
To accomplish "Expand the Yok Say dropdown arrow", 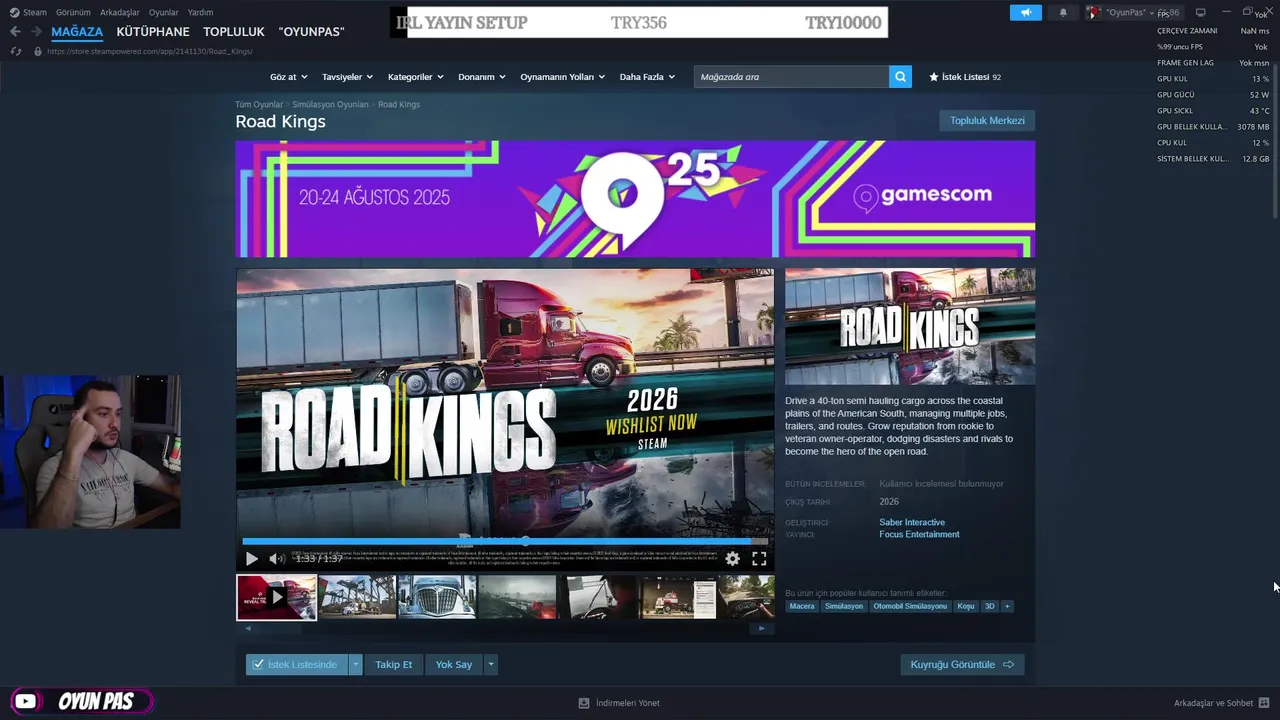I will pyautogui.click(x=490, y=664).
